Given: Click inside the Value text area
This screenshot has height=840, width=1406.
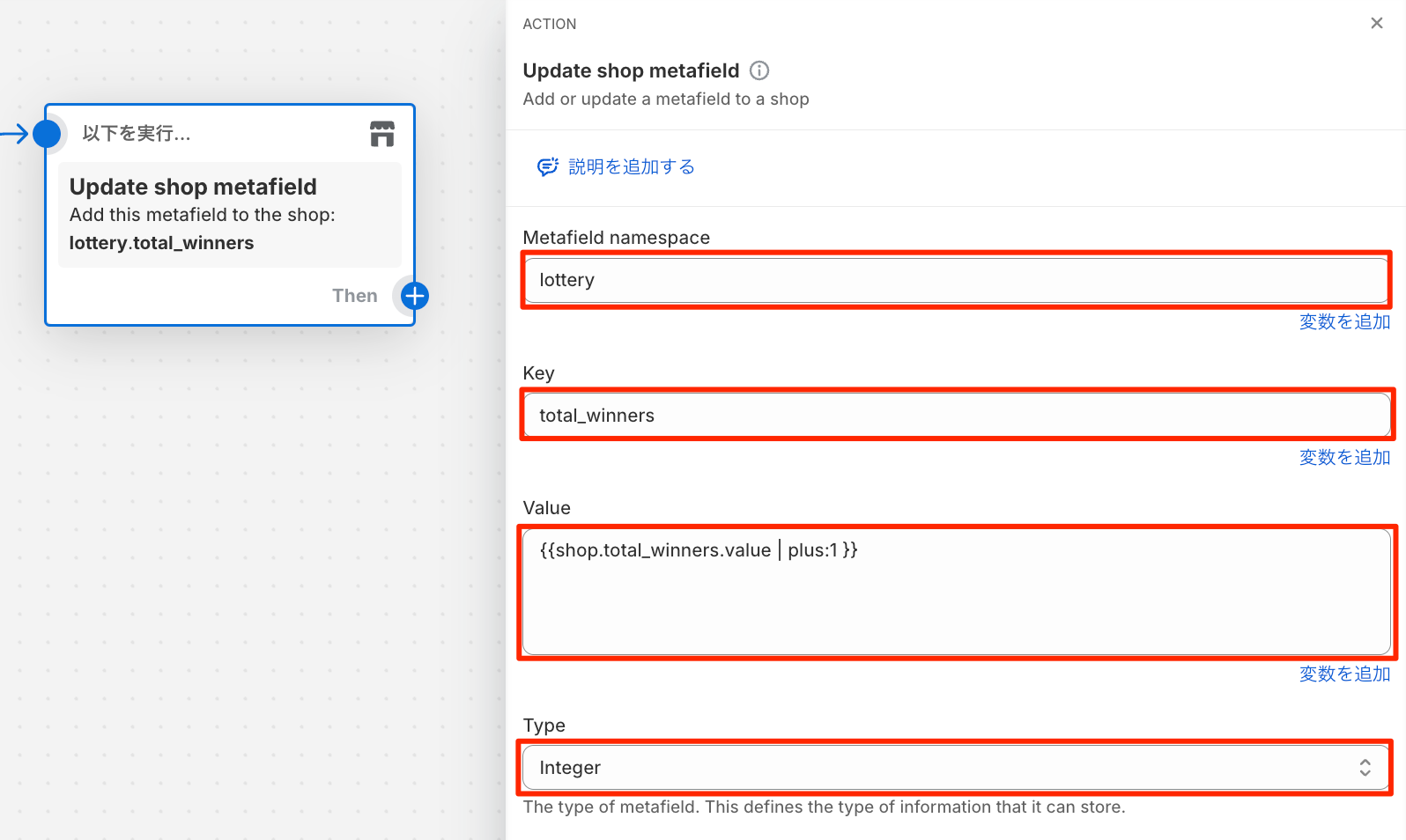Looking at the screenshot, I should 957,592.
